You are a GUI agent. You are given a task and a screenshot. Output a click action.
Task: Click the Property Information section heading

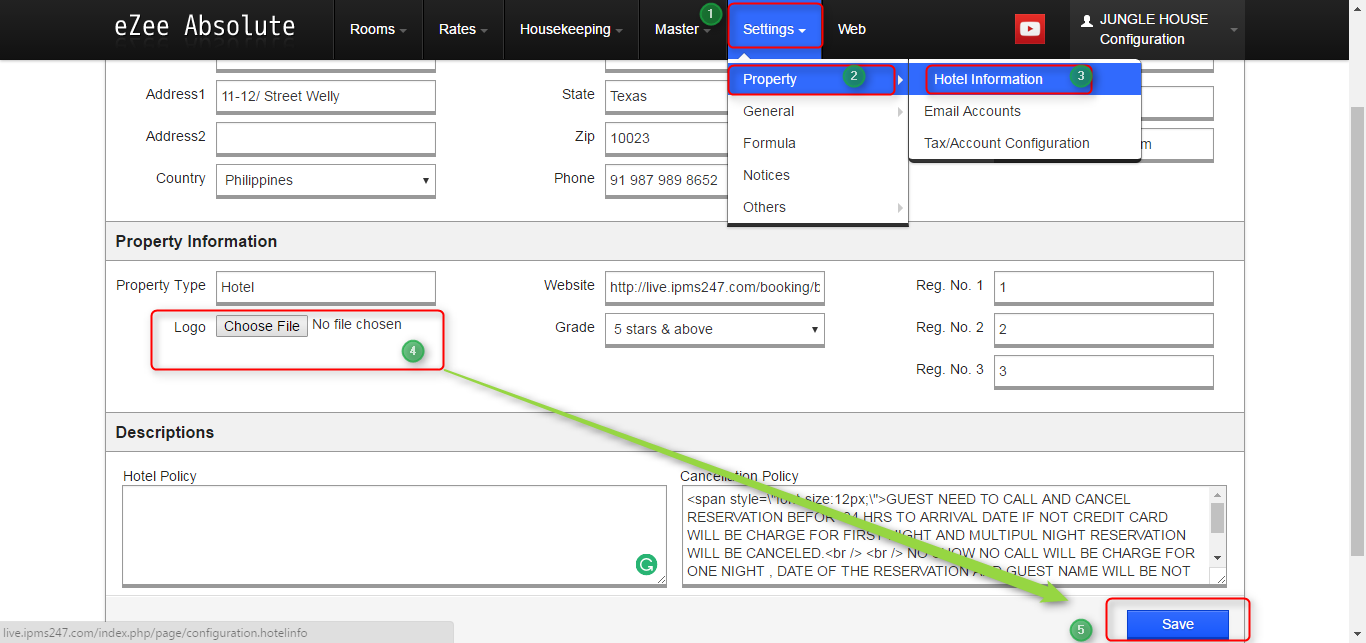tap(196, 241)
